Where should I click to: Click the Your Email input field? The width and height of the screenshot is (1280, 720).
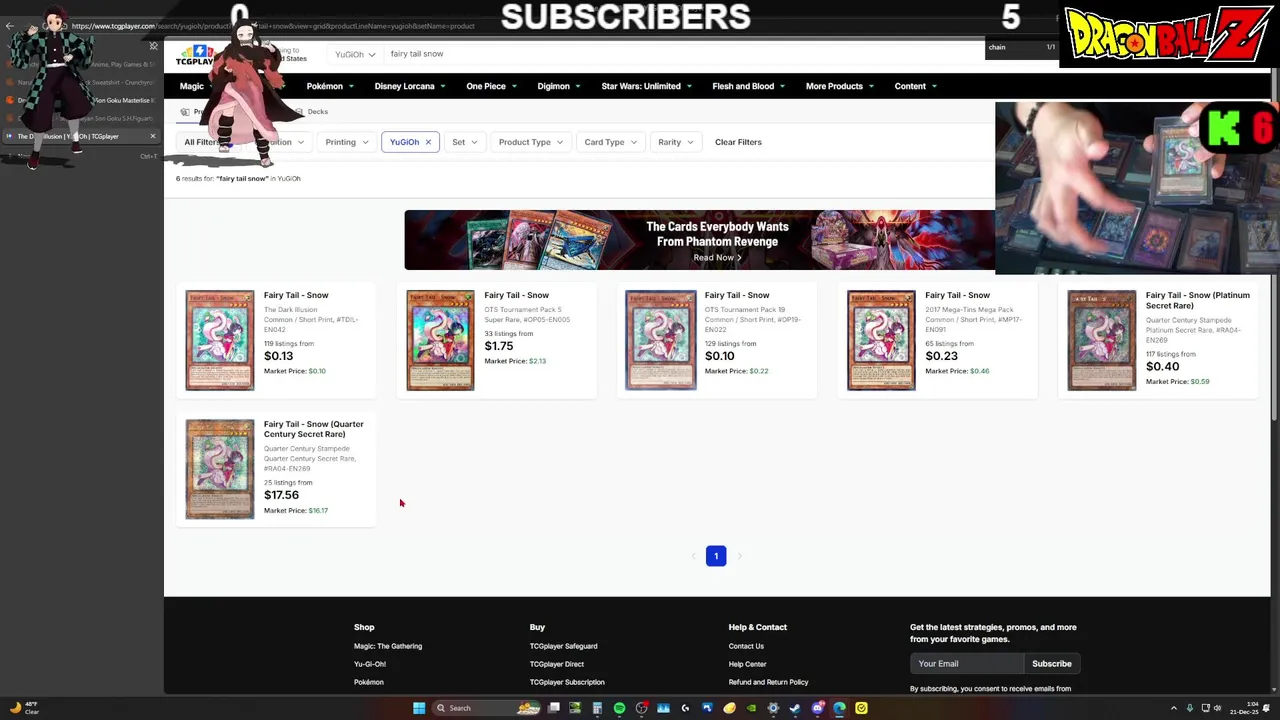coord(967,664)
